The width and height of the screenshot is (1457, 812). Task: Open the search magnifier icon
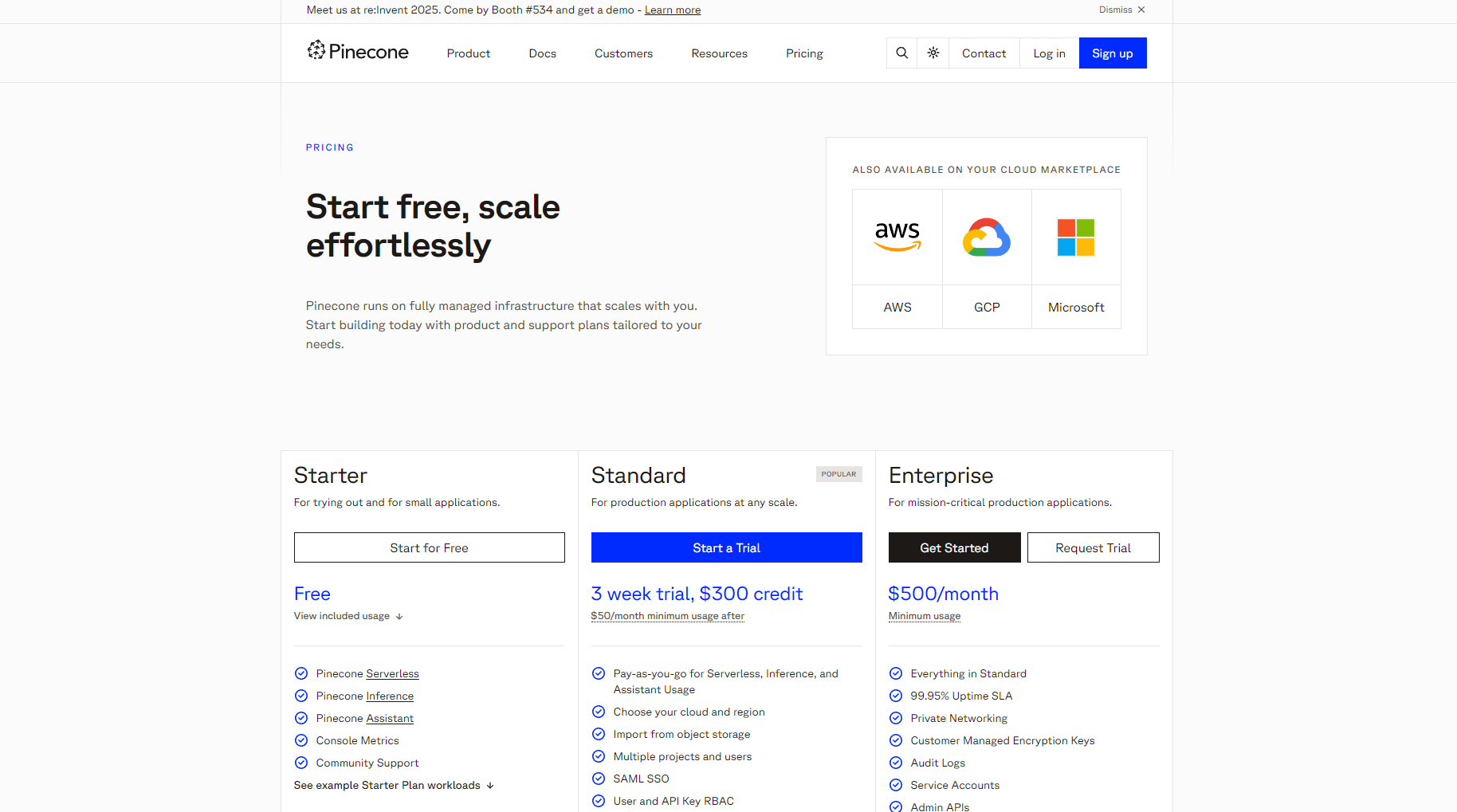[x=901, y=53]
